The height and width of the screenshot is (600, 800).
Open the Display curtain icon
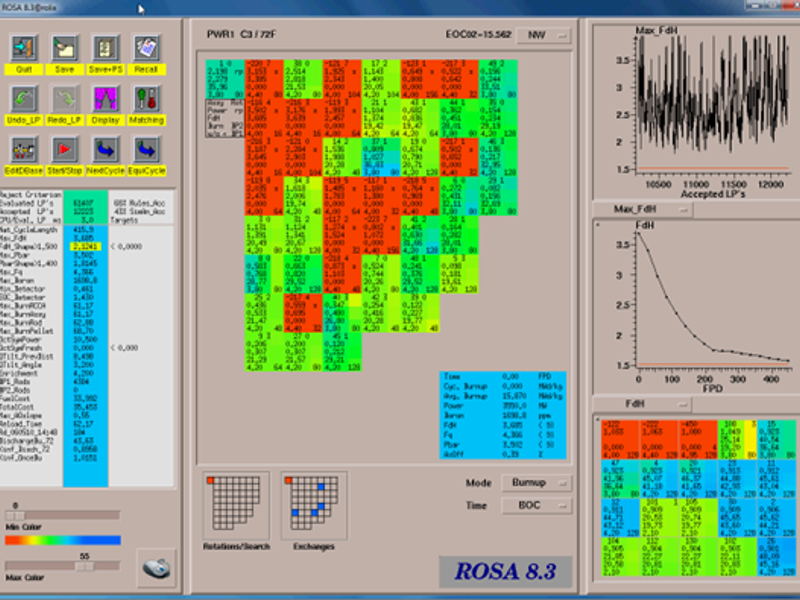[x=106, y=99]
